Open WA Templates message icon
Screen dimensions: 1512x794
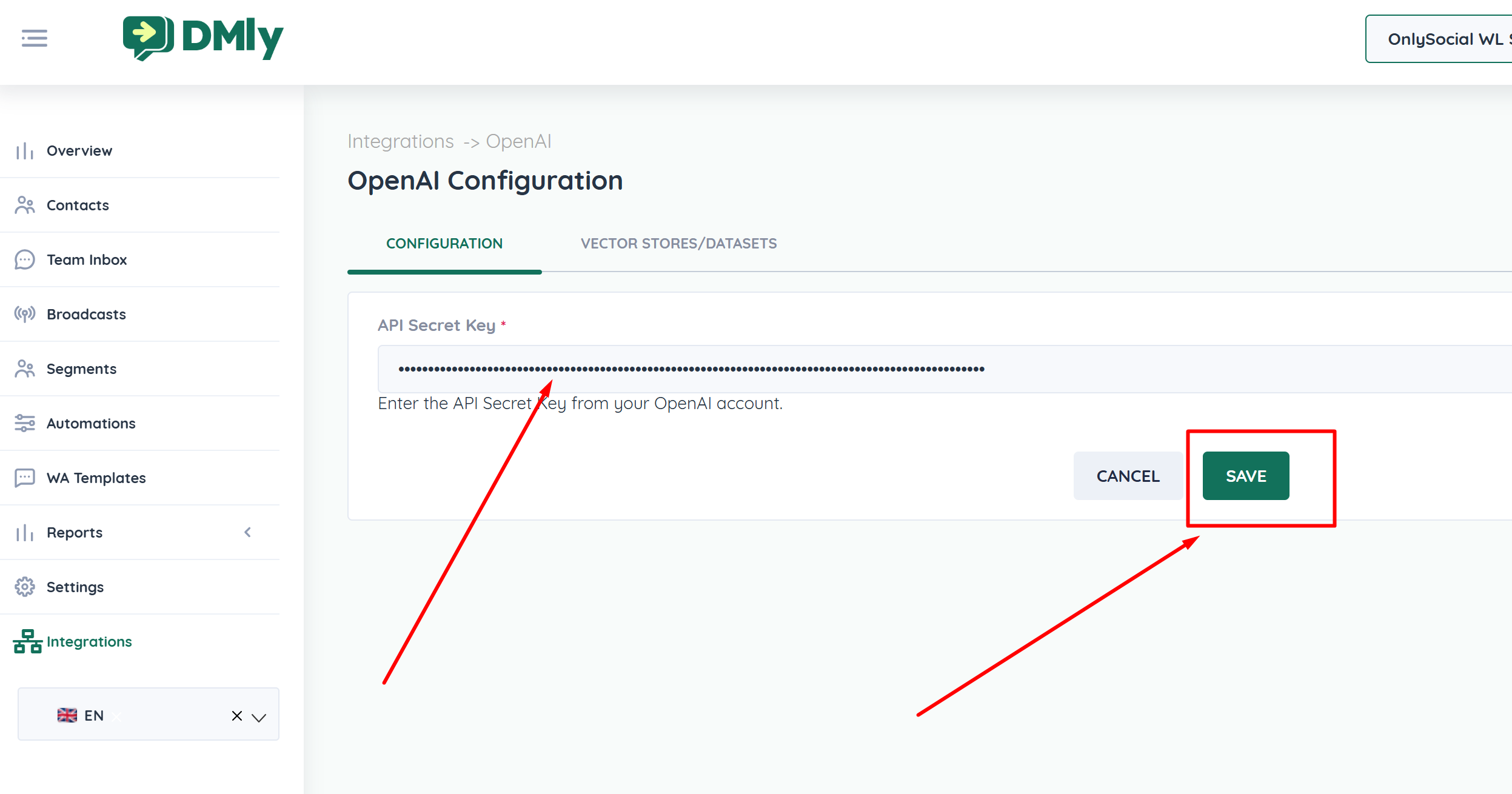pyautogui.click(x=25, y=478)
